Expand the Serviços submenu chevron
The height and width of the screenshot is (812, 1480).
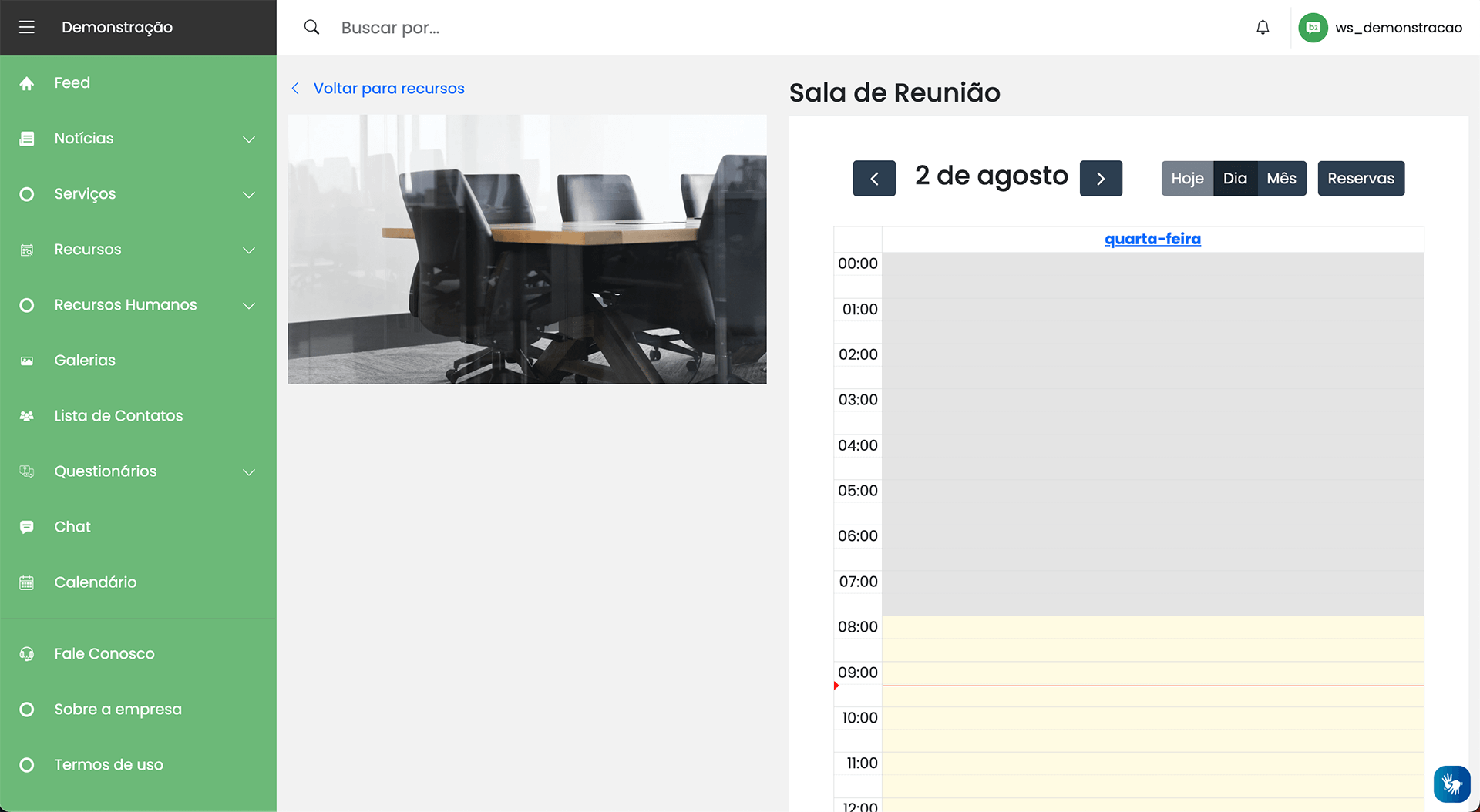(x=249, y=195)
